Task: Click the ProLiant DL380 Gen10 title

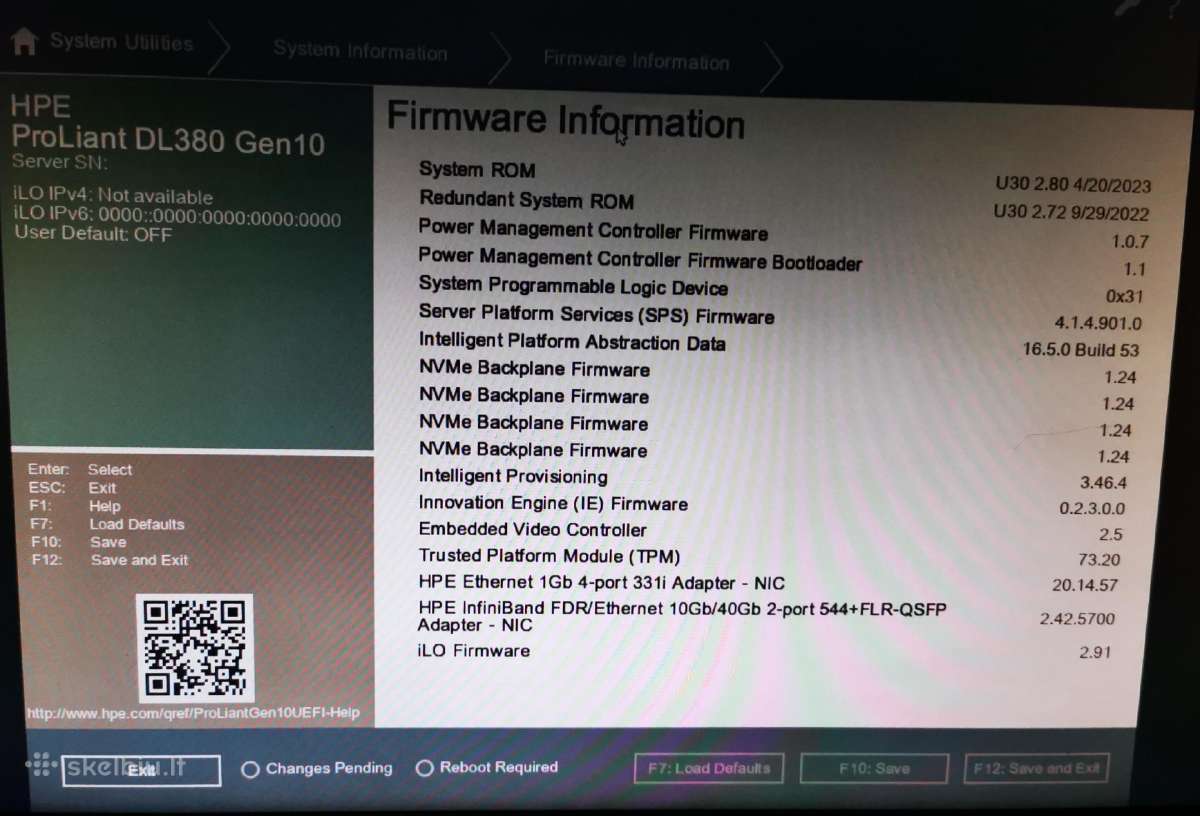Action: tap(168, 139)
